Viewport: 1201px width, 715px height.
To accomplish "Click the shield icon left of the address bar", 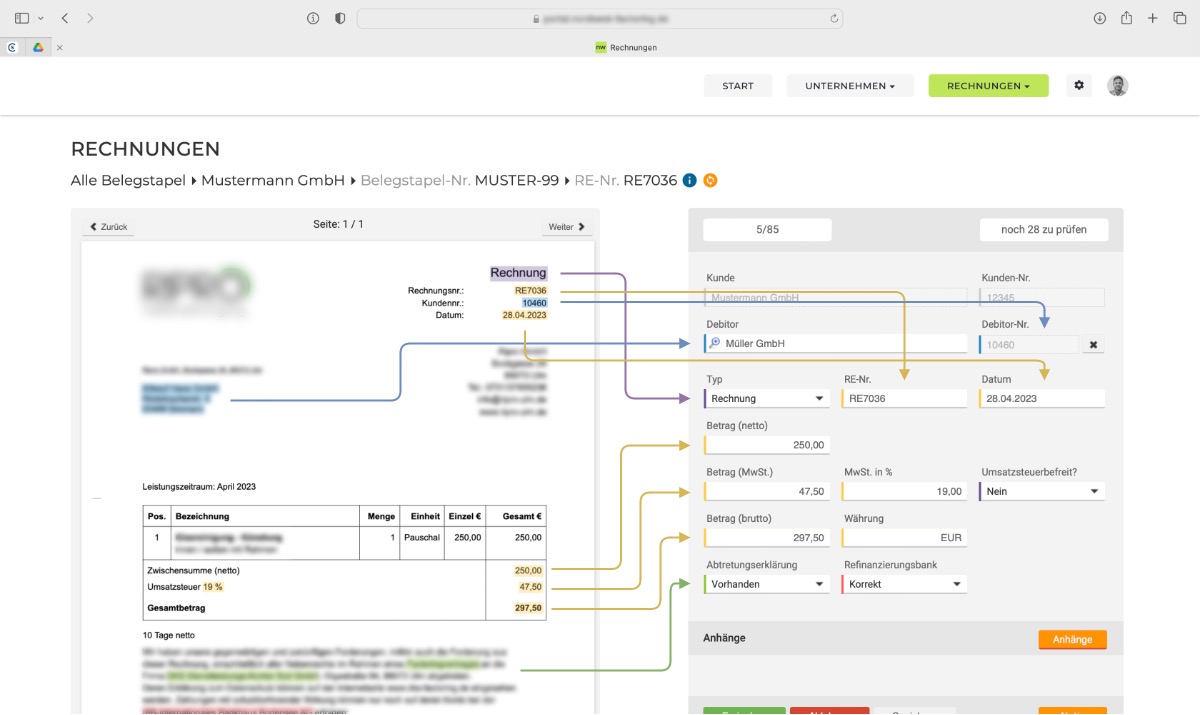I will (341, 17).
